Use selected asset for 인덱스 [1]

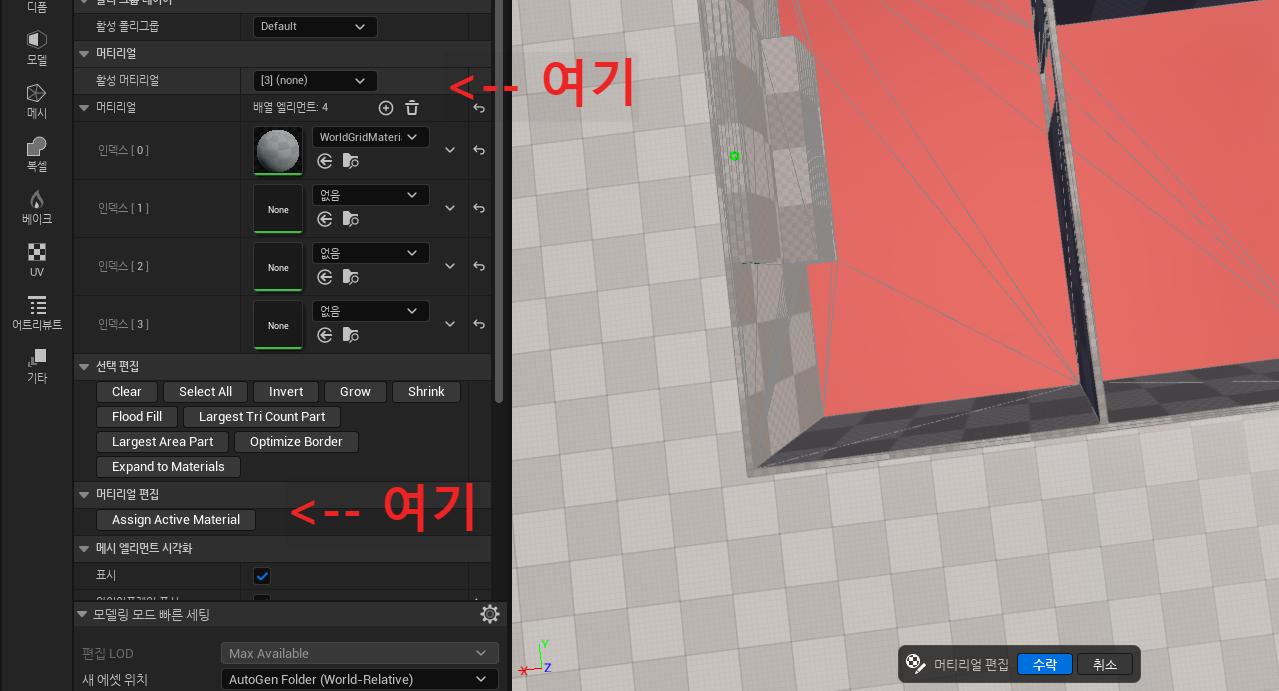click(x=325, y=219)
